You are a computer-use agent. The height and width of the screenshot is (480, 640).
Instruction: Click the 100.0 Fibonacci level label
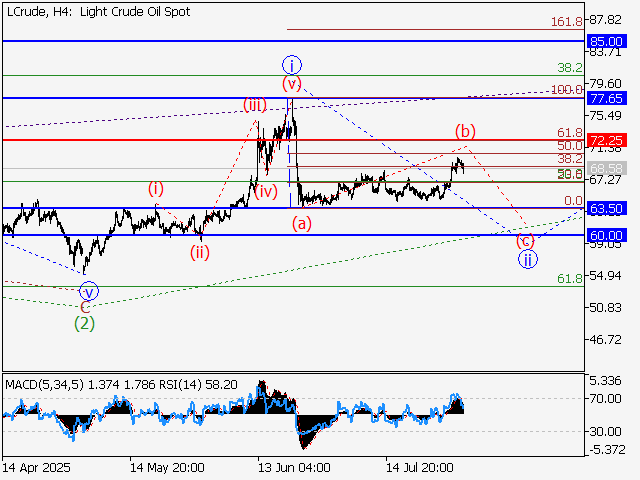coord(567,90)
